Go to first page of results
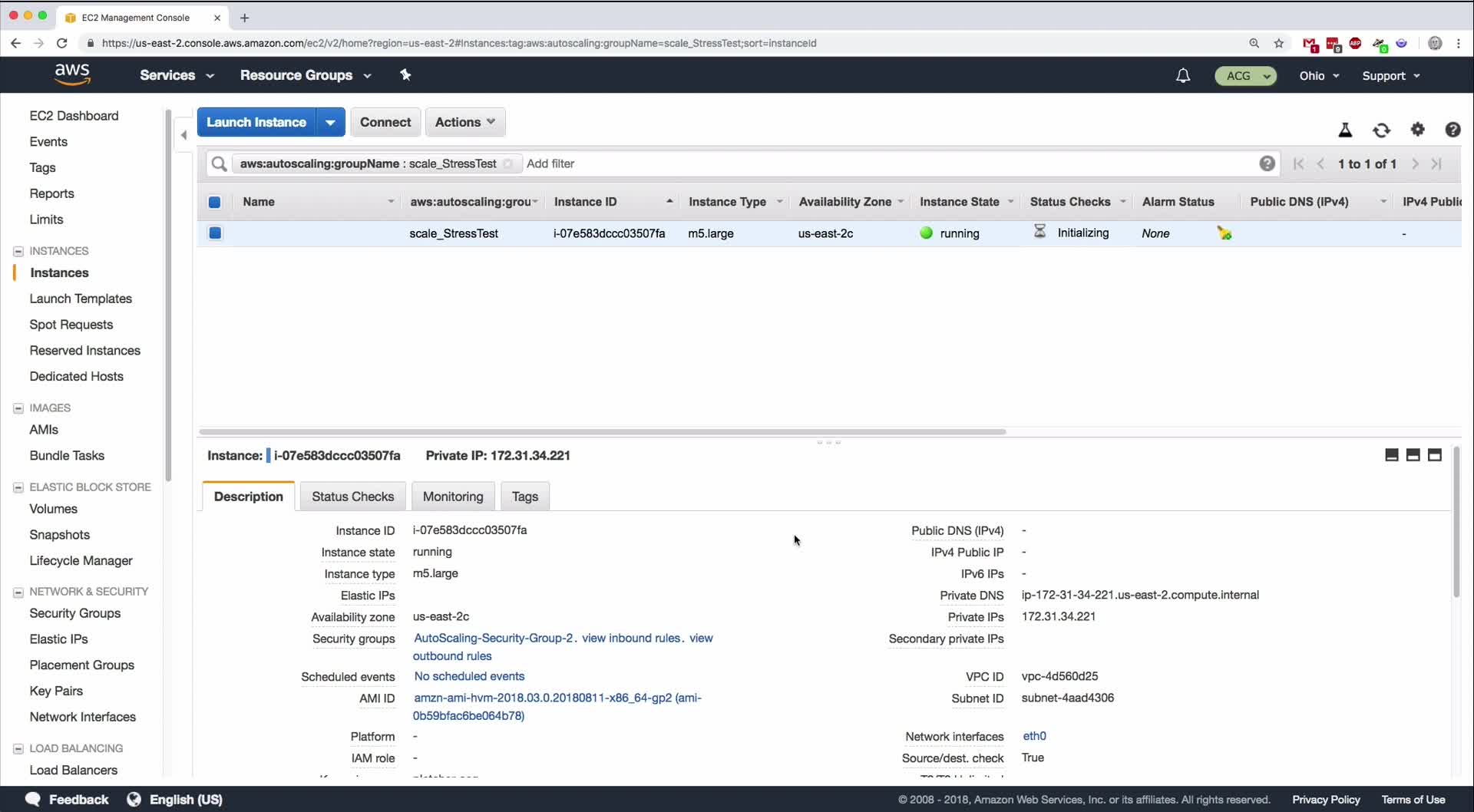 (1298, 163)
